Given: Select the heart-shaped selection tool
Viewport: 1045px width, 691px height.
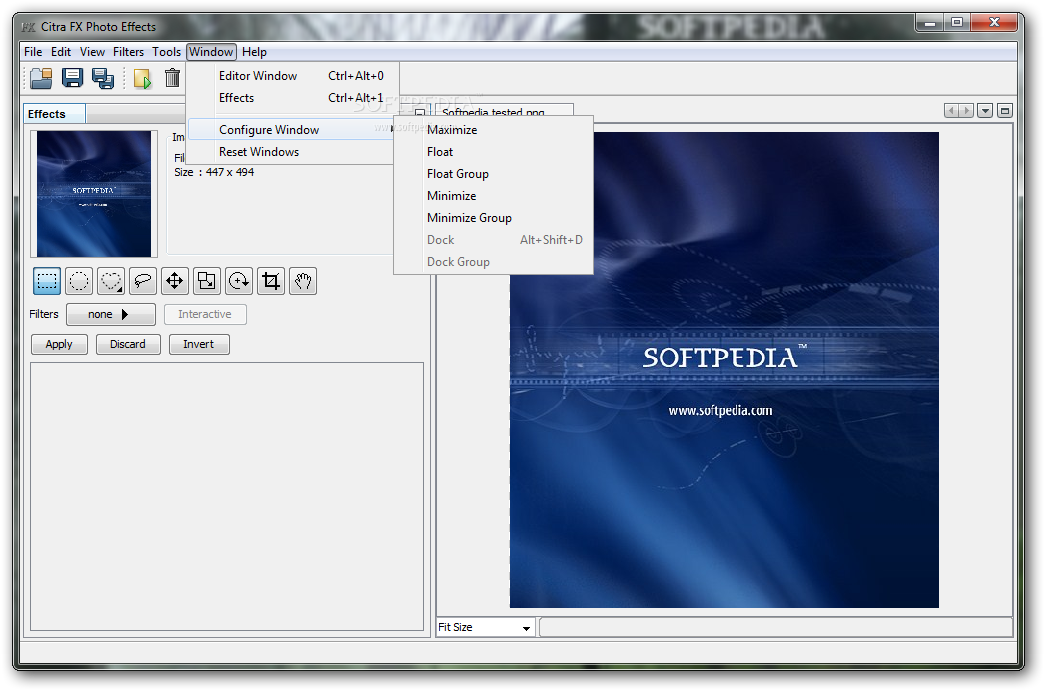Looking at the screenshot, I should point(111,281).
